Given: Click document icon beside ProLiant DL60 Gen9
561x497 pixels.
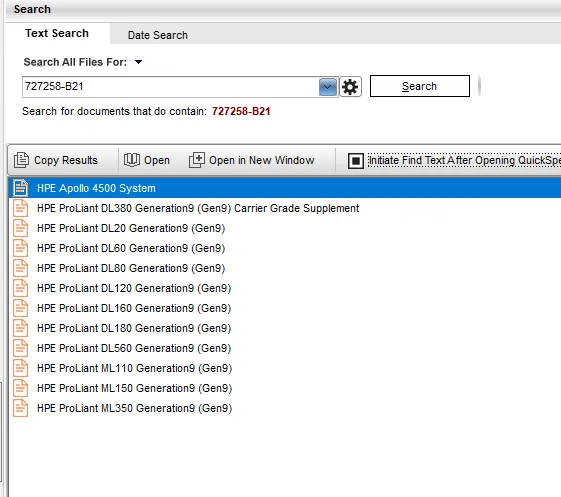Looking at the screenshot, I should pos(20,248).
